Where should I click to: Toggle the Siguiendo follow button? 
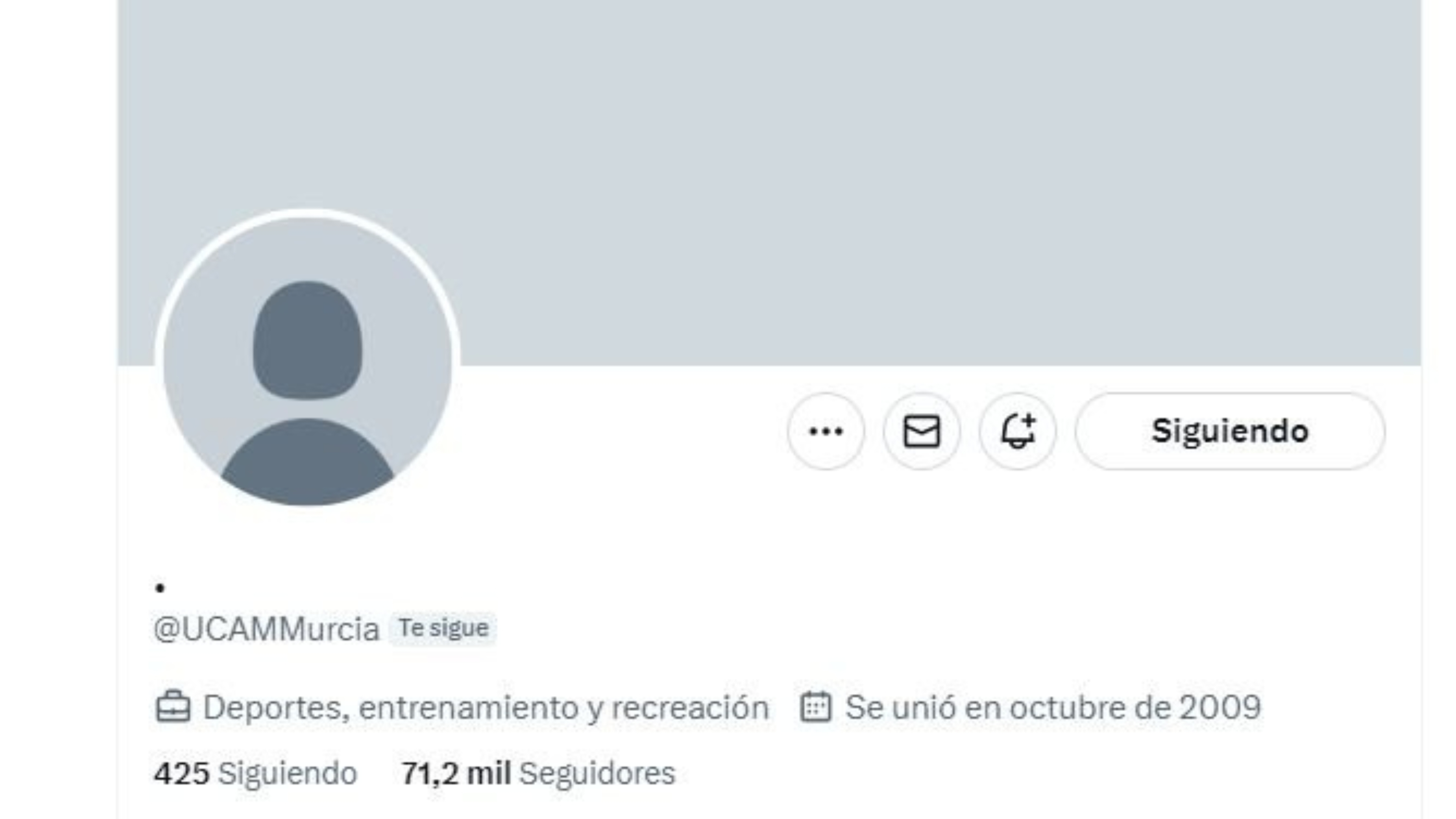tap(1230, 431)
